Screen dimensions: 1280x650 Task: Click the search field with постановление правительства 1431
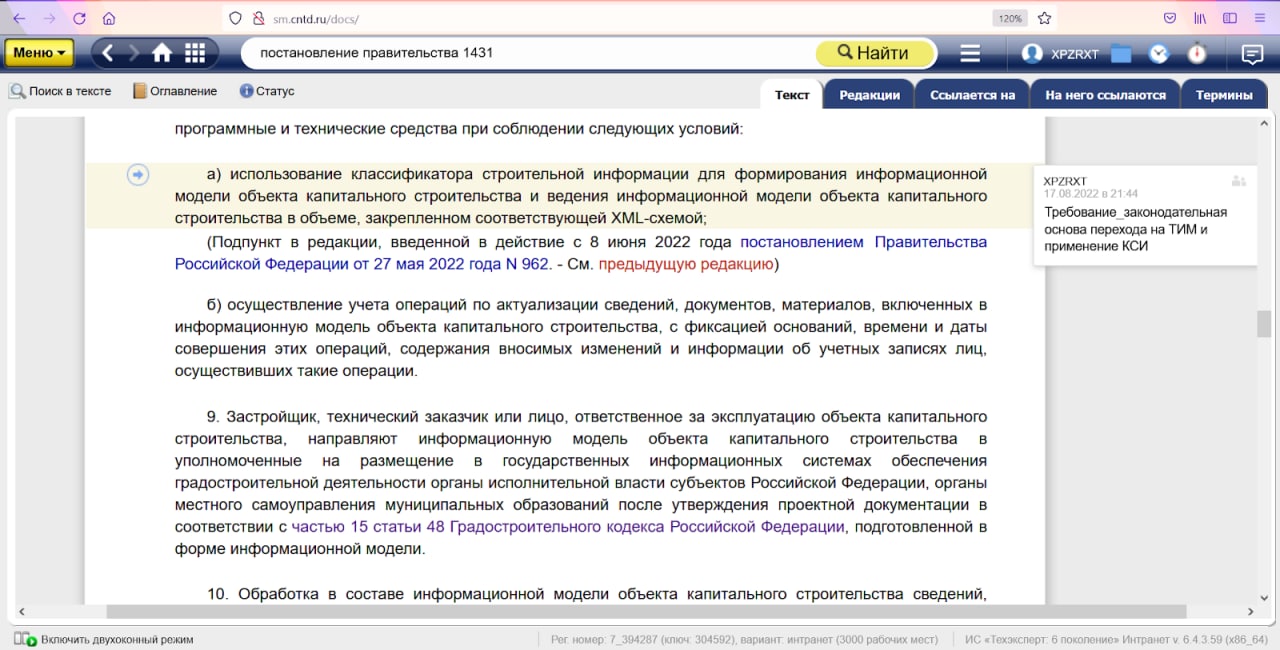coord(530,53)
